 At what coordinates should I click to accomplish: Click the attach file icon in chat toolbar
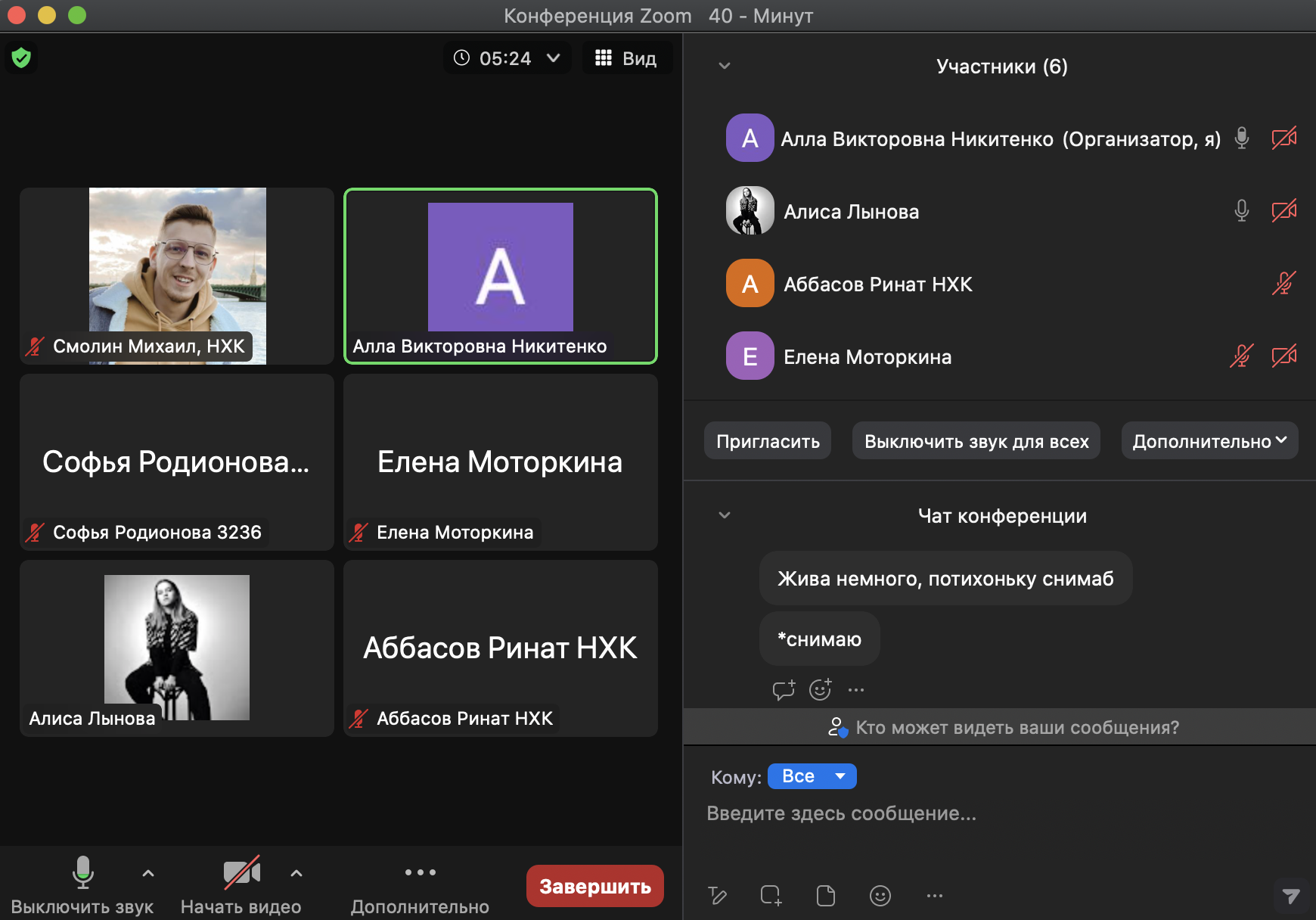point(826,896)
